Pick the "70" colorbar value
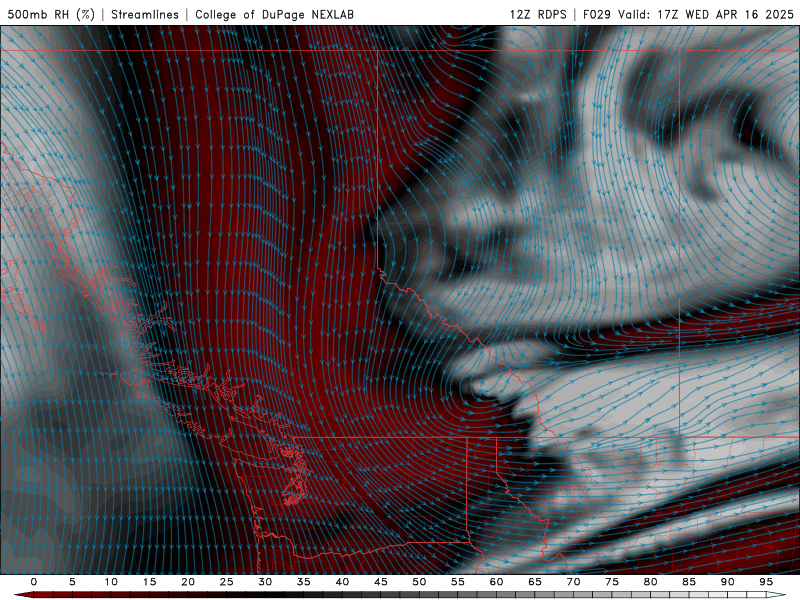Screen dimensions: 800x600 [573, 582]
